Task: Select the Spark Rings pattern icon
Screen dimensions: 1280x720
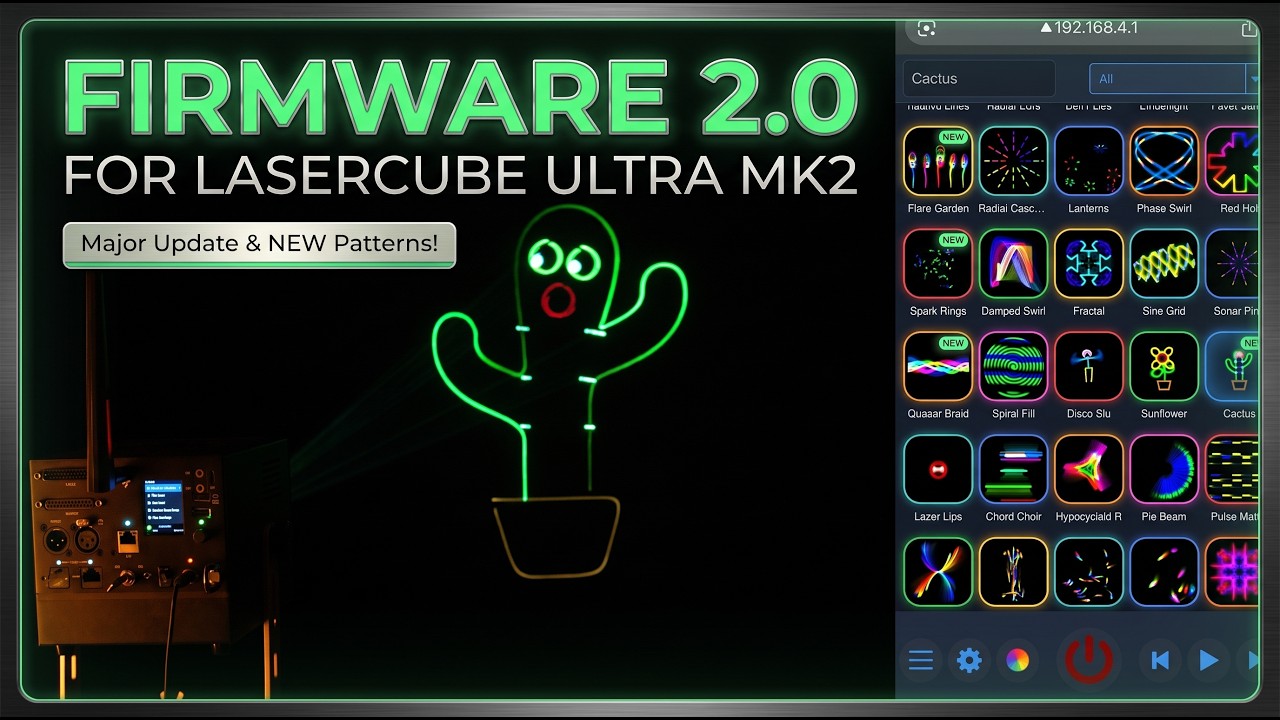Action: (x=938, y=263)
